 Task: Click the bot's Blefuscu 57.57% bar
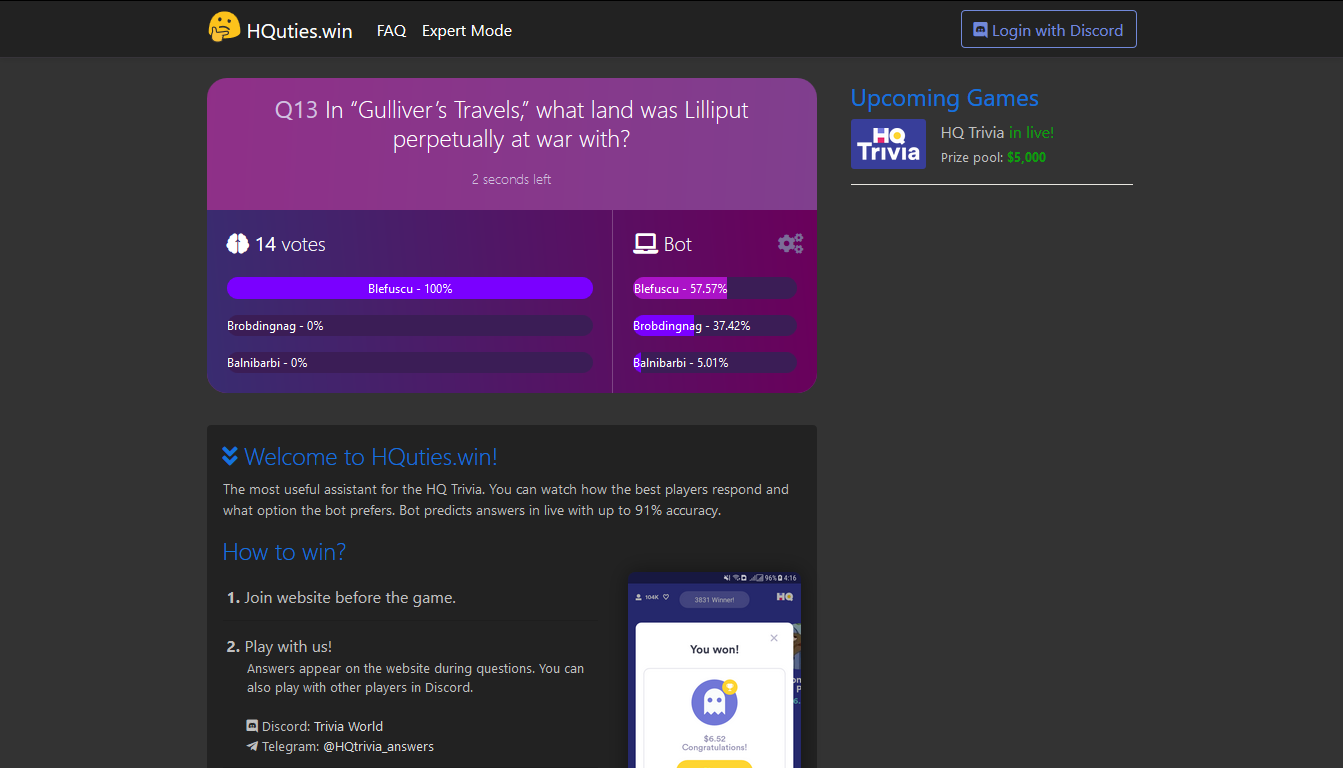715,288
